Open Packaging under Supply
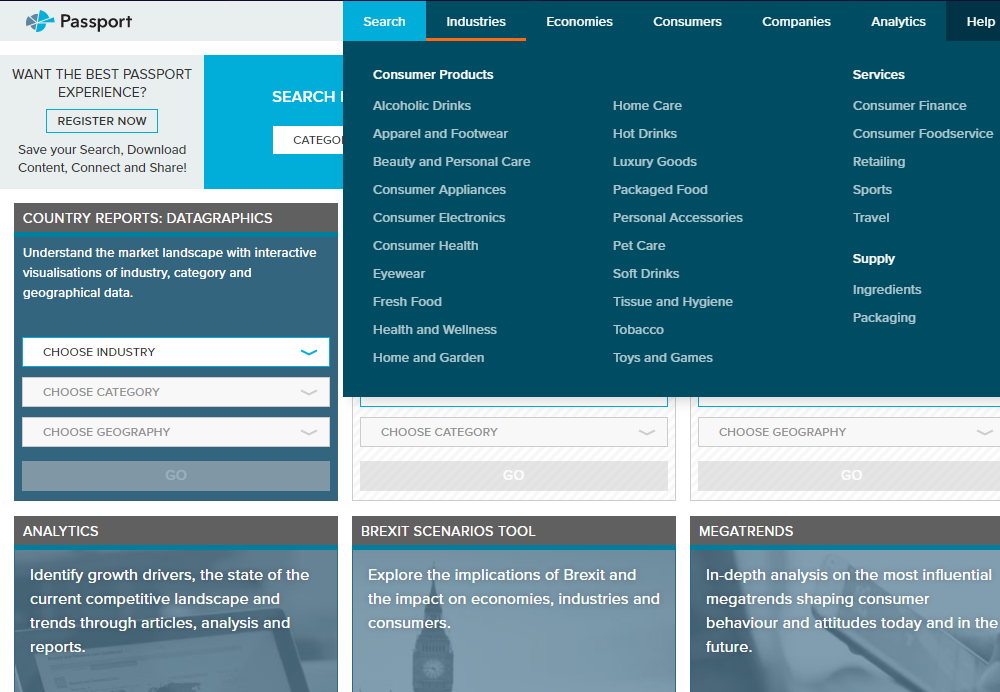 coord(884,318)
